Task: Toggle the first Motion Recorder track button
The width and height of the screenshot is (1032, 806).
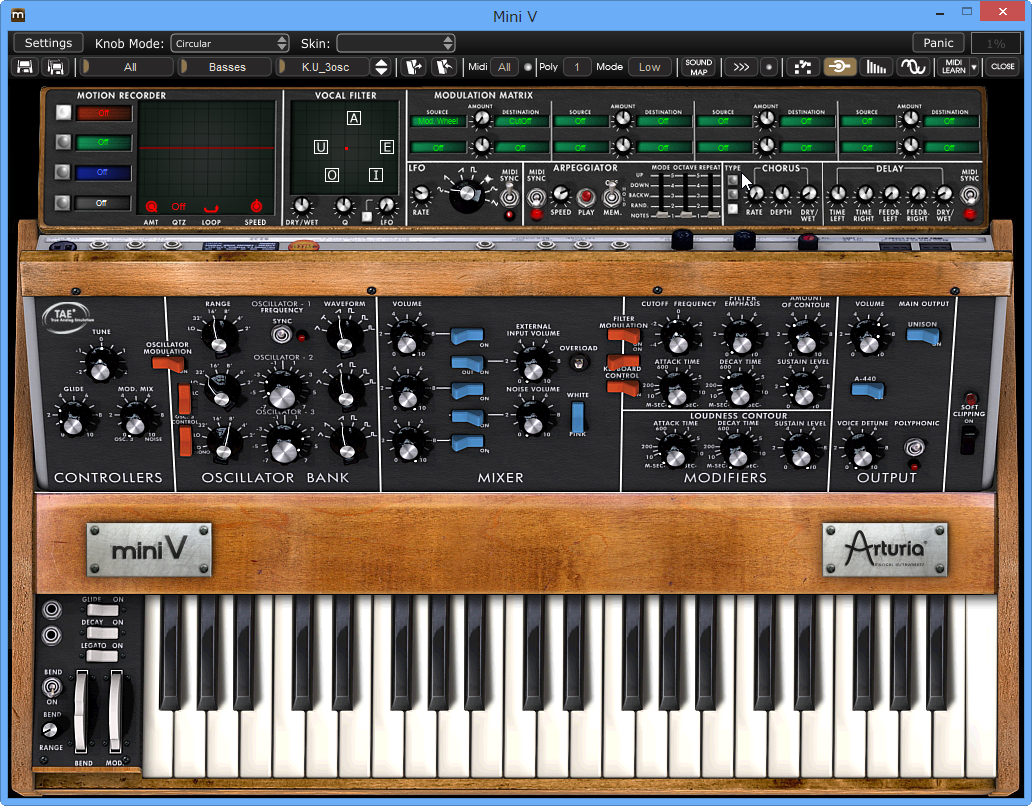Action: 63,113
